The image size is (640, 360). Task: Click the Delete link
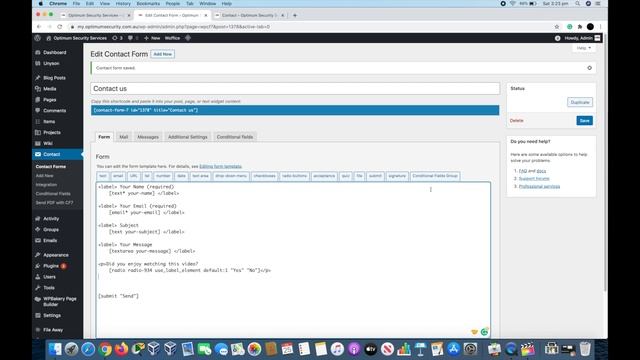[516, 121]
